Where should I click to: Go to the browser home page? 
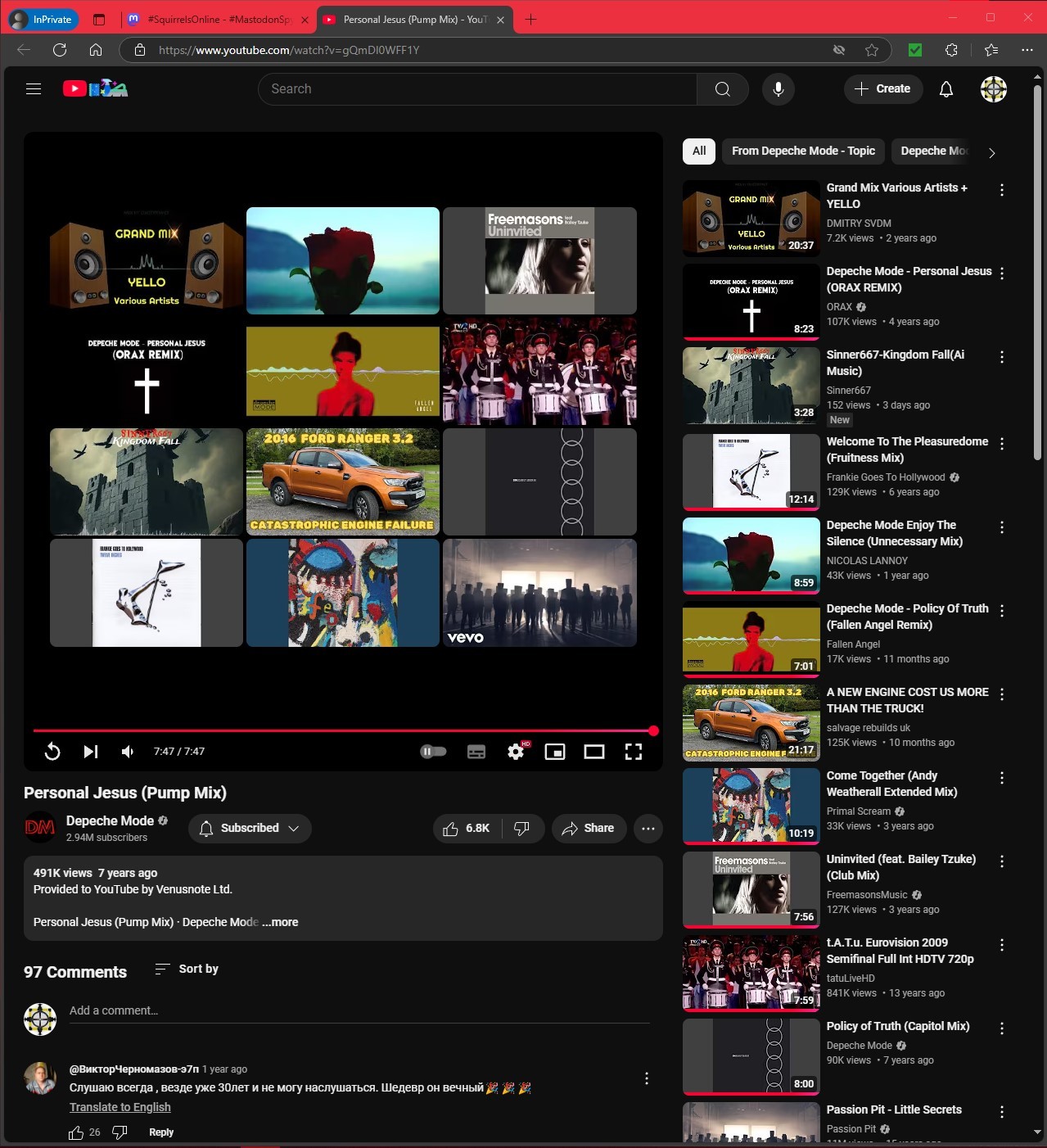pos(96,50)
